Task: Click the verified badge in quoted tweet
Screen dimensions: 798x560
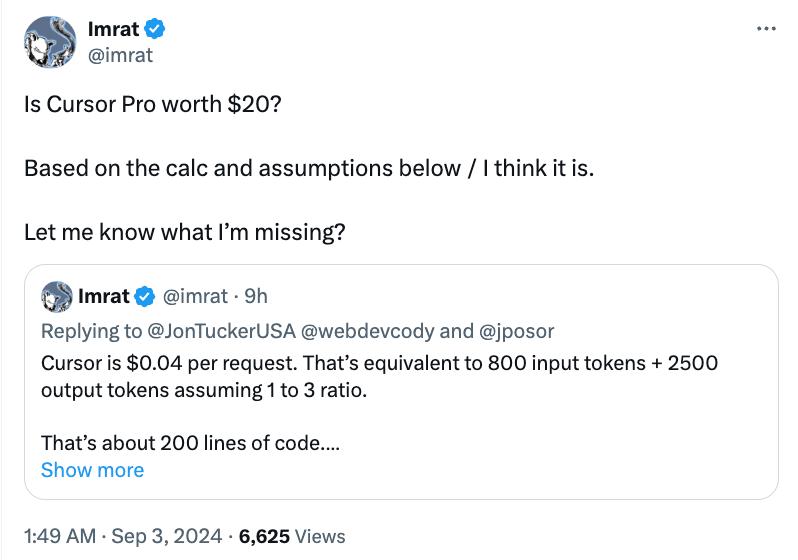Action: 145,296
